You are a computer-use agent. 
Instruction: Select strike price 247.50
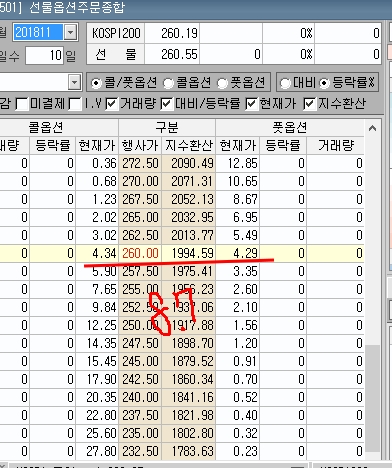(140, 343)
